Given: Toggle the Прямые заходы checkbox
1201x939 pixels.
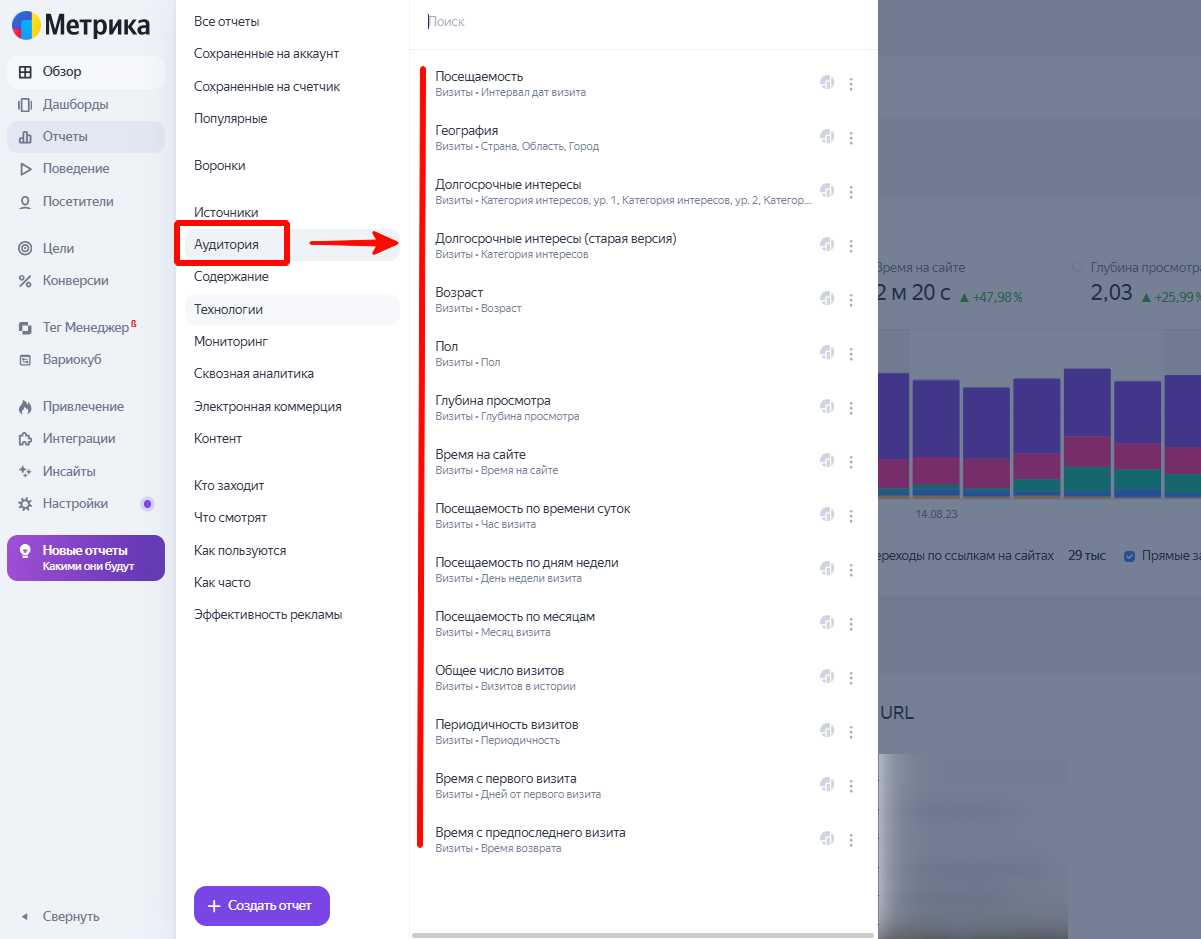Looking at the screenshot, I should (1130, 556).
